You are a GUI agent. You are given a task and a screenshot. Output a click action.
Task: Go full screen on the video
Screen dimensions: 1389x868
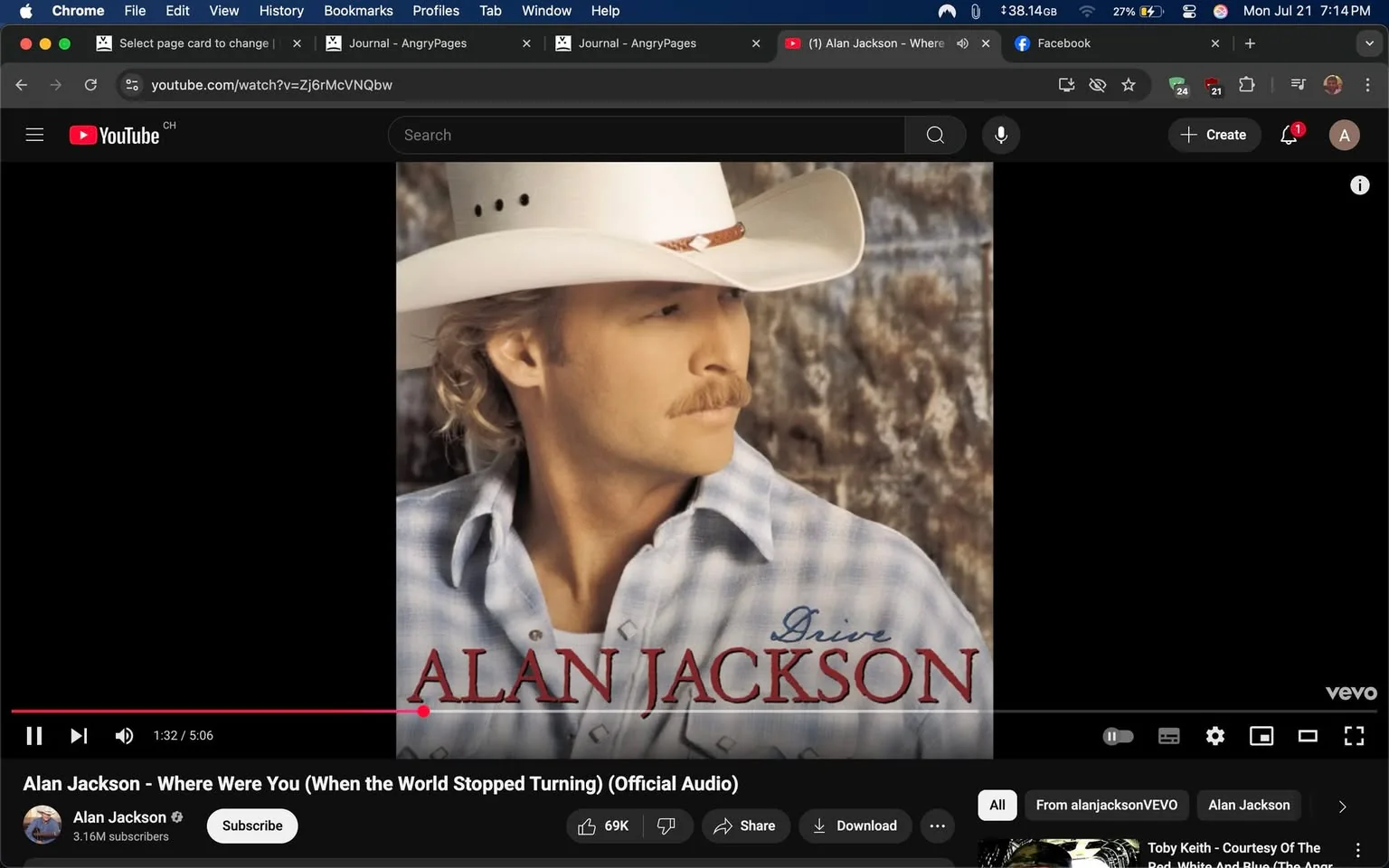(1354, 736)
